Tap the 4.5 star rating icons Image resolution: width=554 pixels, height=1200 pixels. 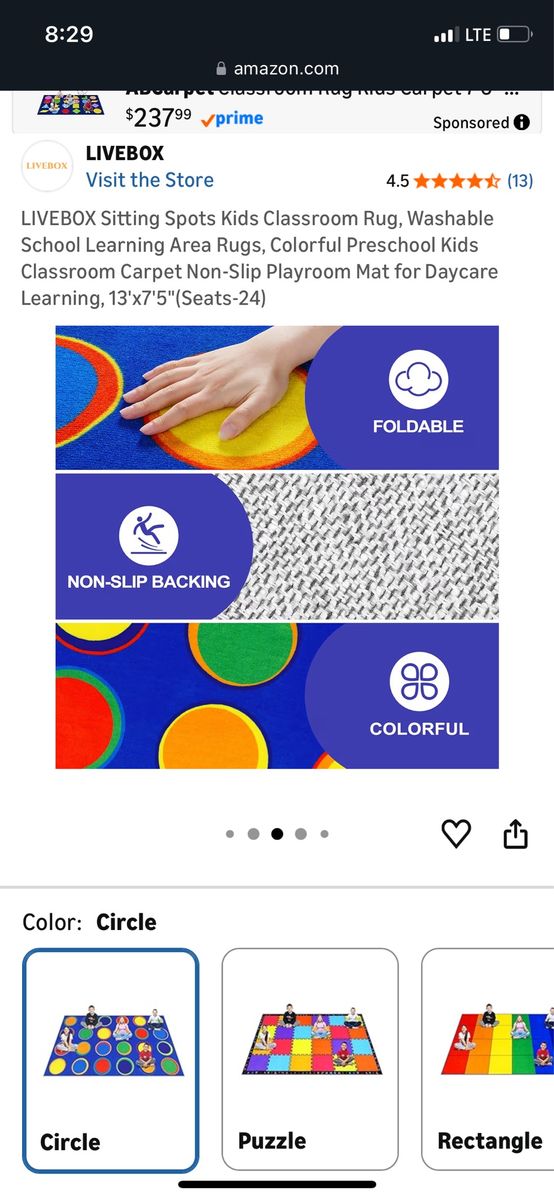click(x=457, y=181)
